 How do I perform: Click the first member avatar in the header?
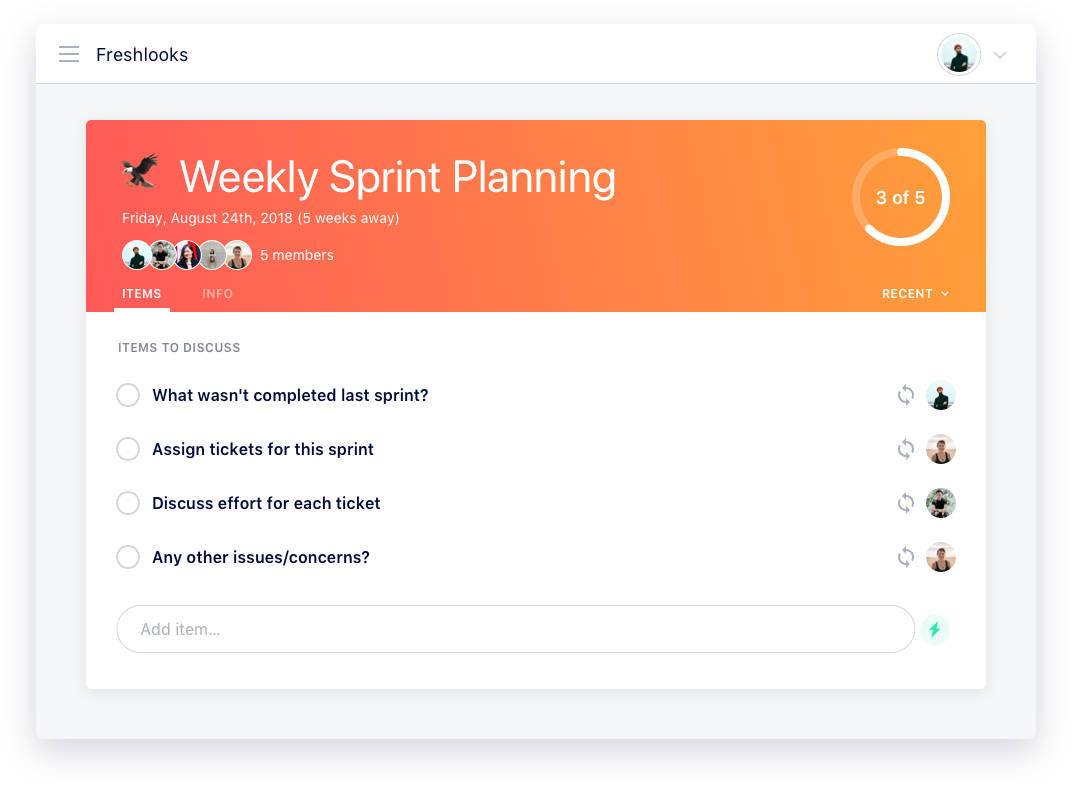(137, 255)
